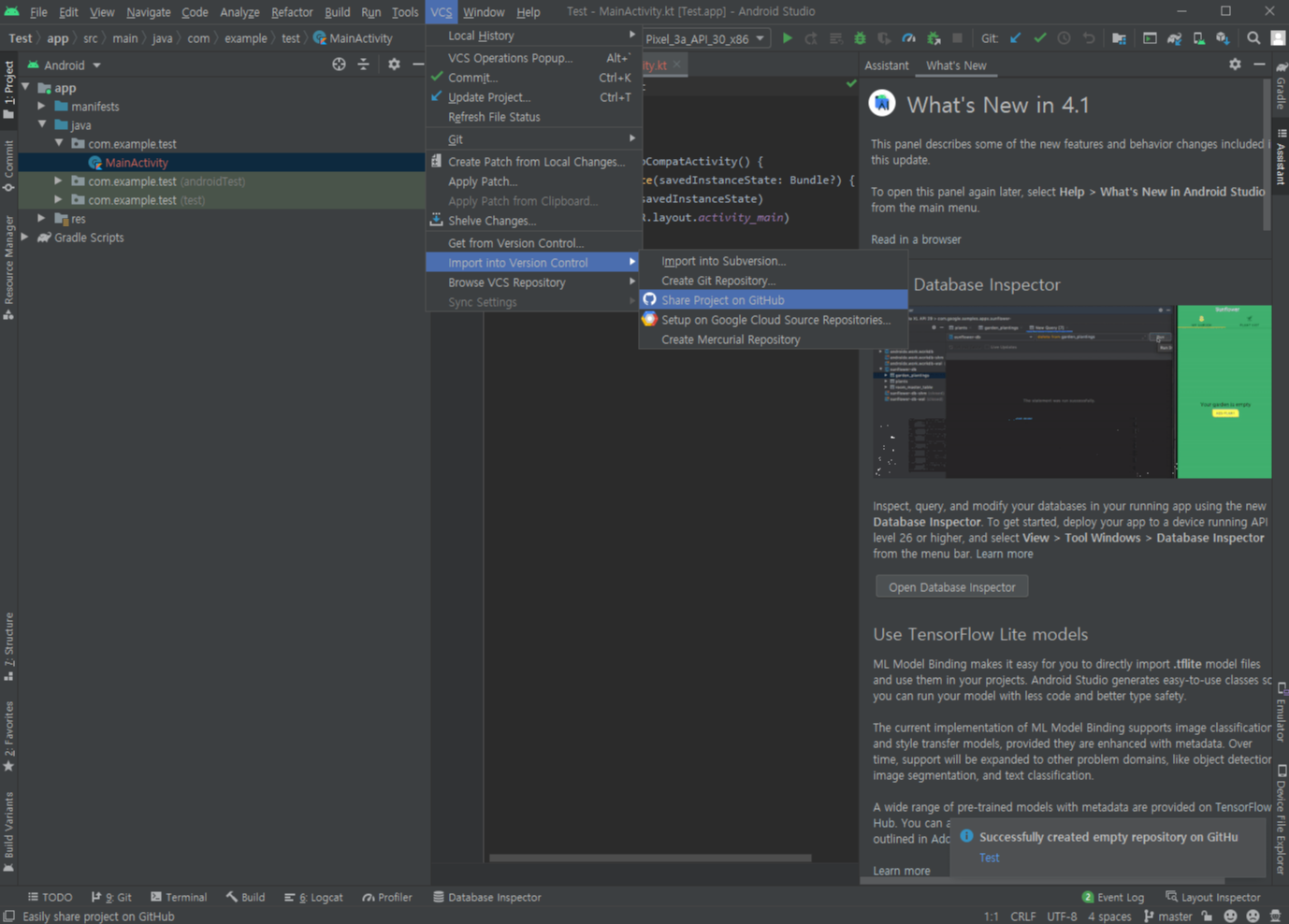Open Database Inspector tool window tab

486,897
